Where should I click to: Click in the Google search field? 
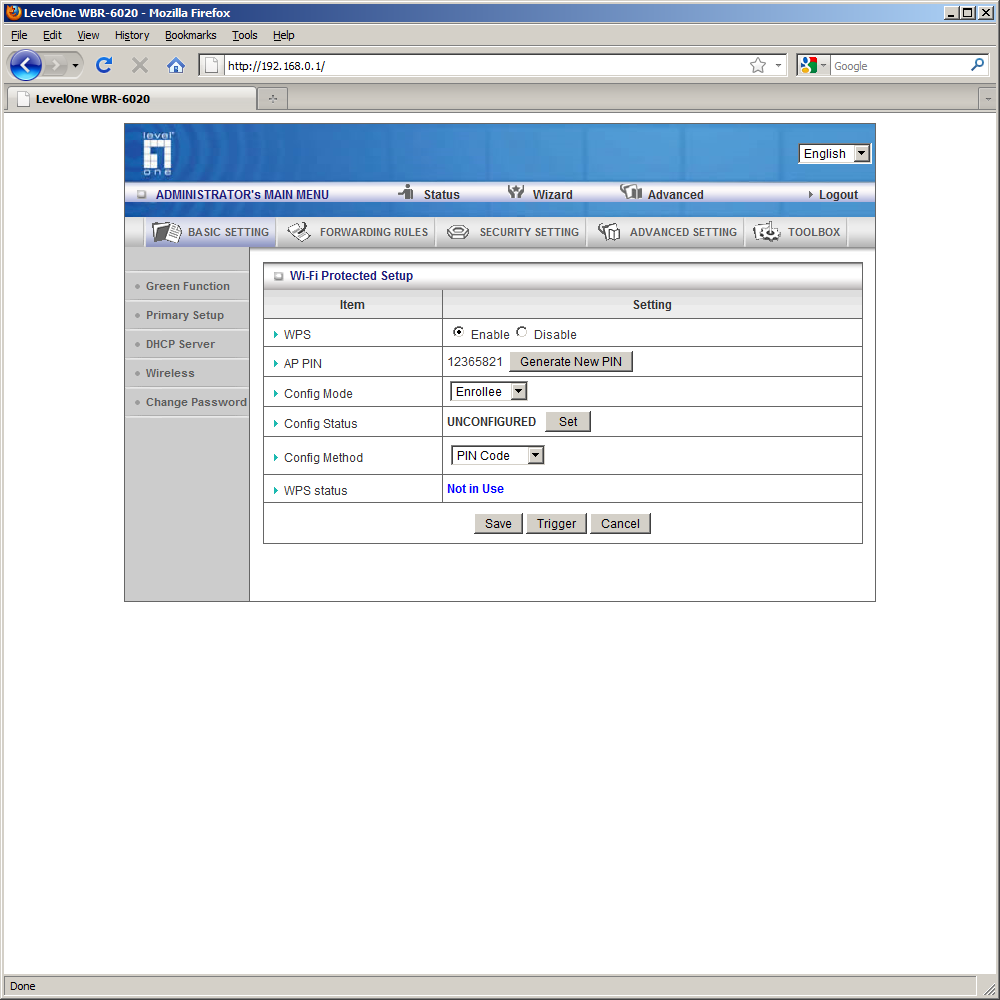click(x=900, y=66)
